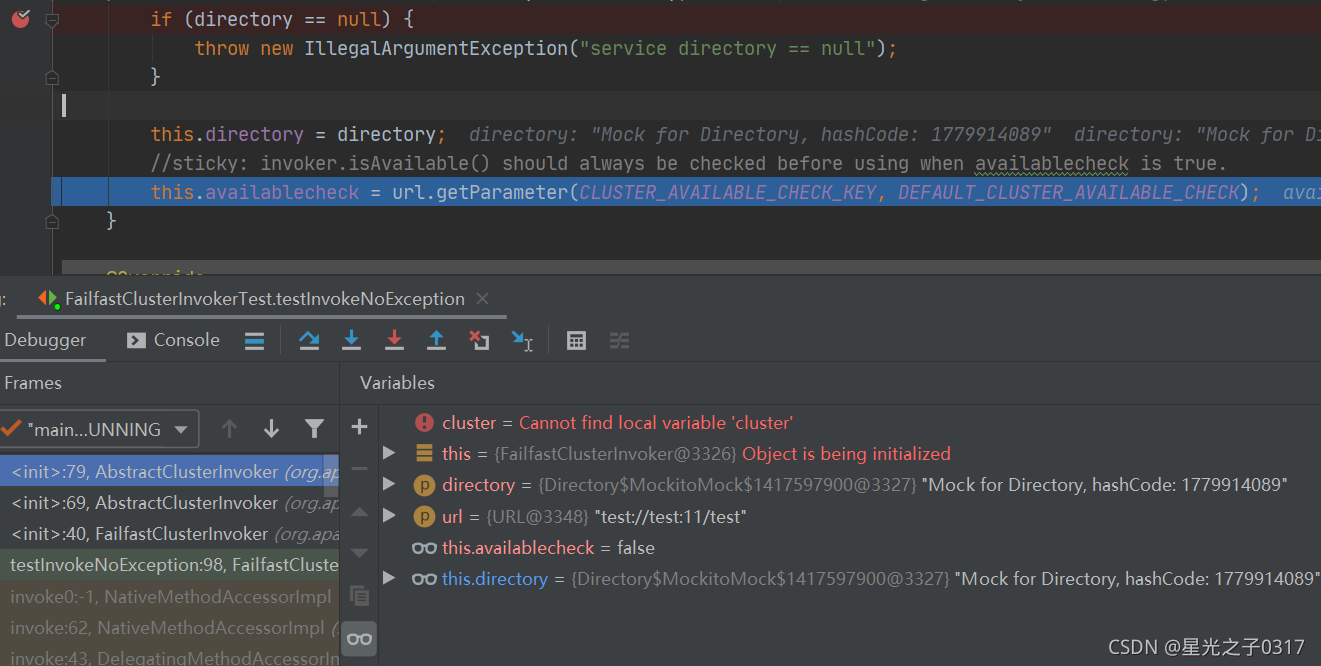Open Evaluate Expression calculator icon
This screenshot has height=666, width=1321.
tap(576, 341)
